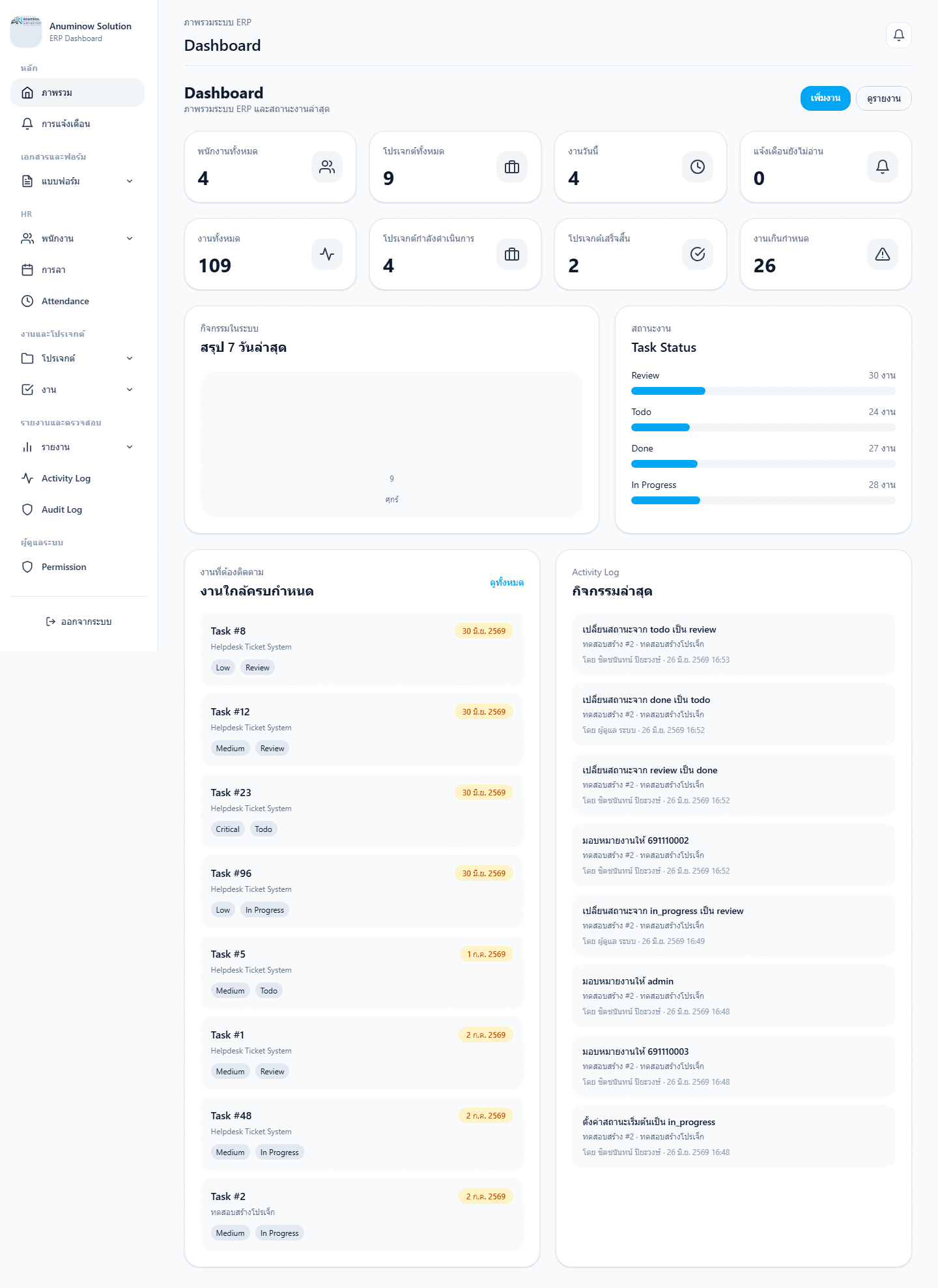This screenshot has height=1288, width=938.
Task: Click briefcase icon on โปรเจกต์กำลังดำเนินการ card
Action: coord(512,254)
